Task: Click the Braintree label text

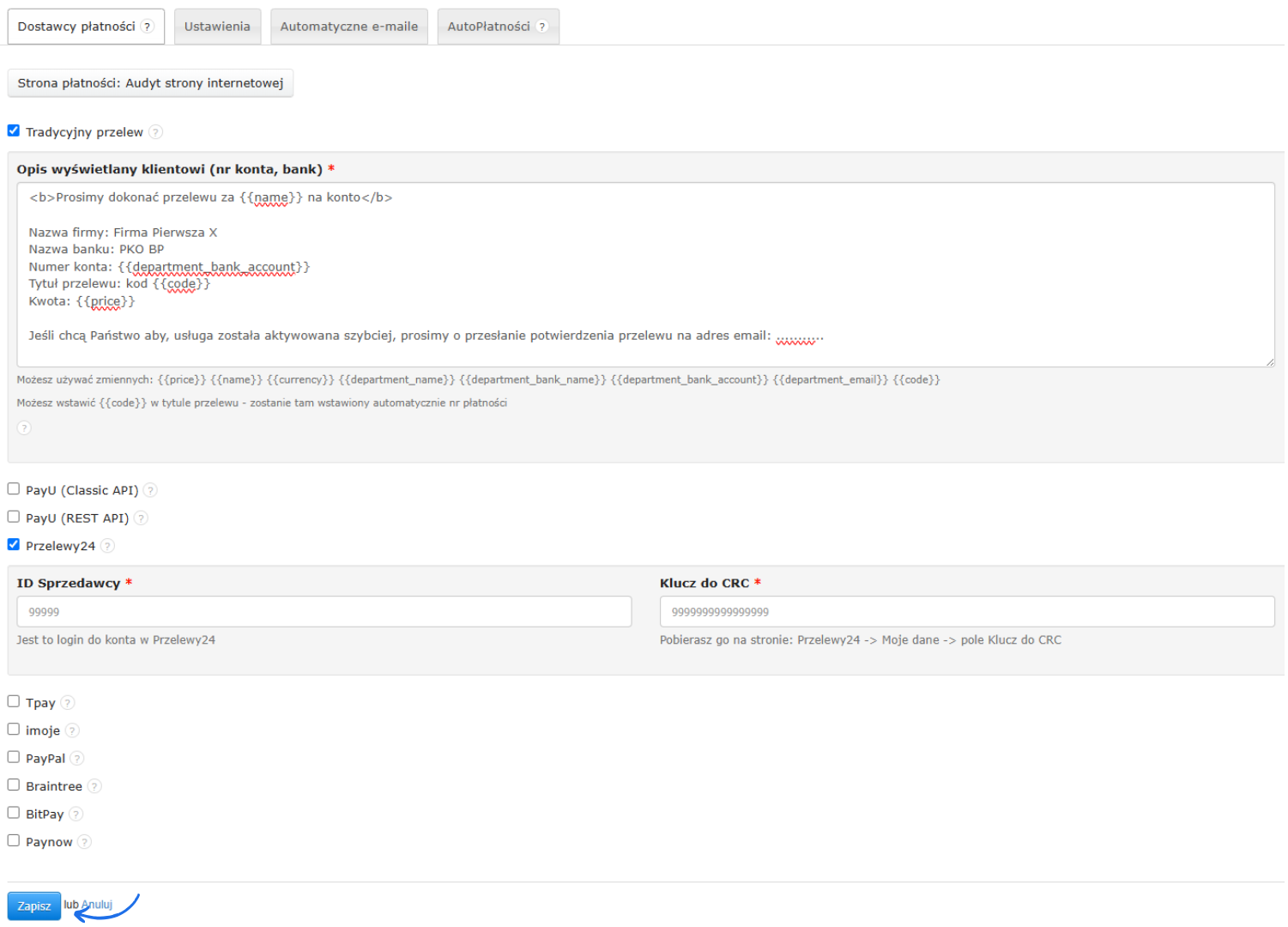Action: tap(54, 786)
